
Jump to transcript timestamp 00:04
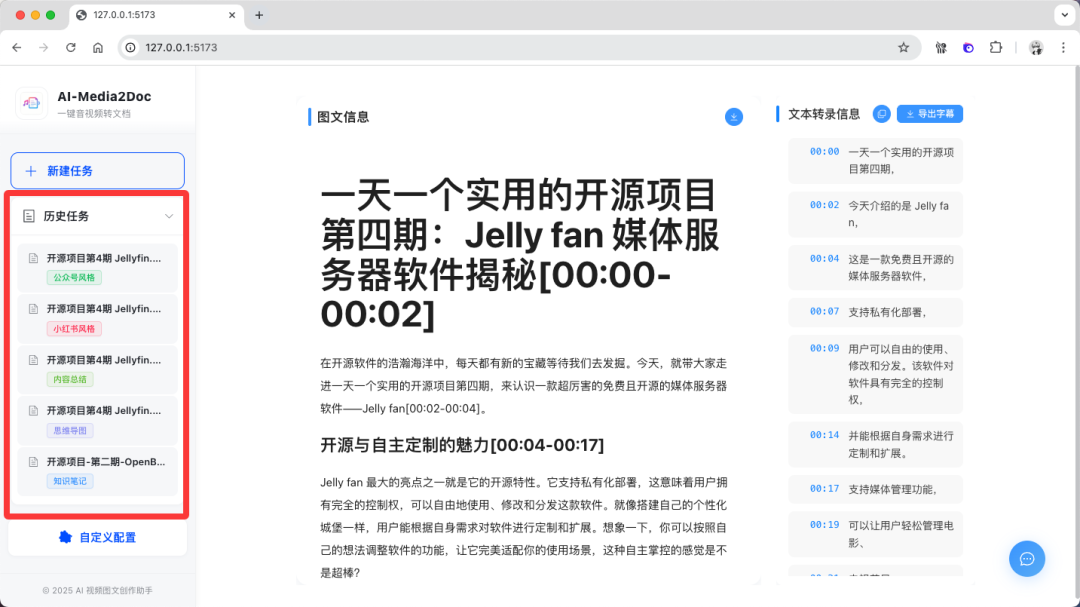824,258
